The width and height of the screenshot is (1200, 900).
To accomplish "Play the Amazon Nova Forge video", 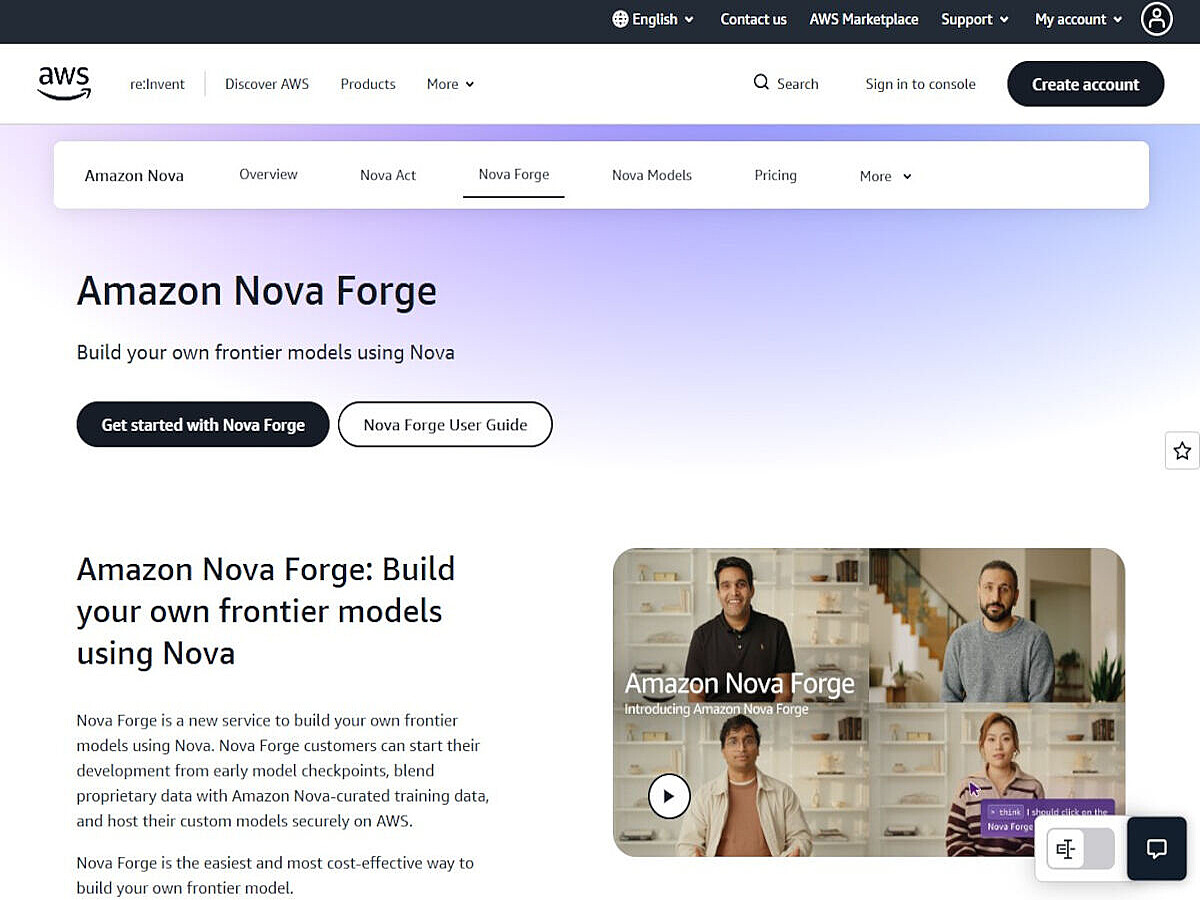I will (x=669, y=796).
